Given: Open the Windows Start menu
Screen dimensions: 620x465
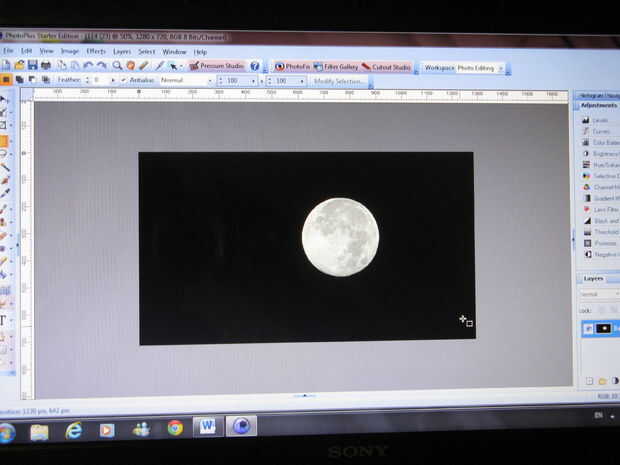Looking at the screenshot, I should tap(6, 433).
